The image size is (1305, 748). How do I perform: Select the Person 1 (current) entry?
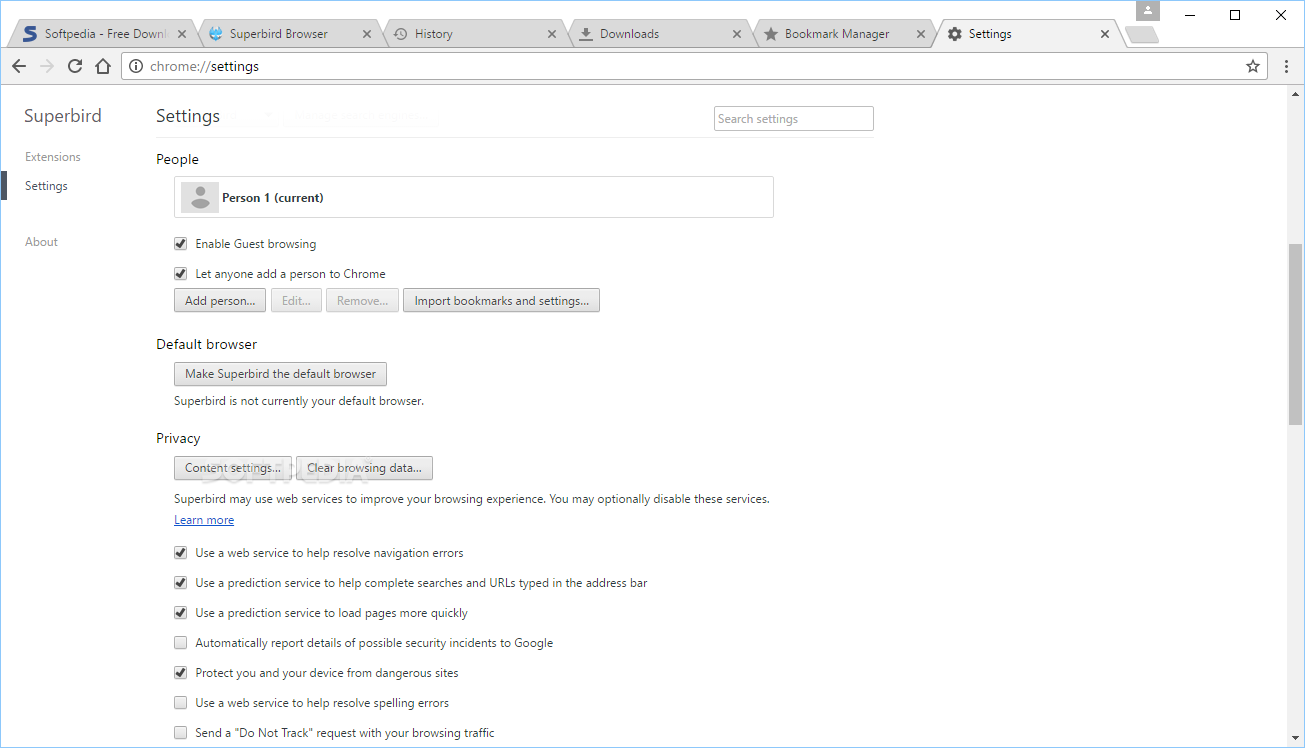coord(474,197)
